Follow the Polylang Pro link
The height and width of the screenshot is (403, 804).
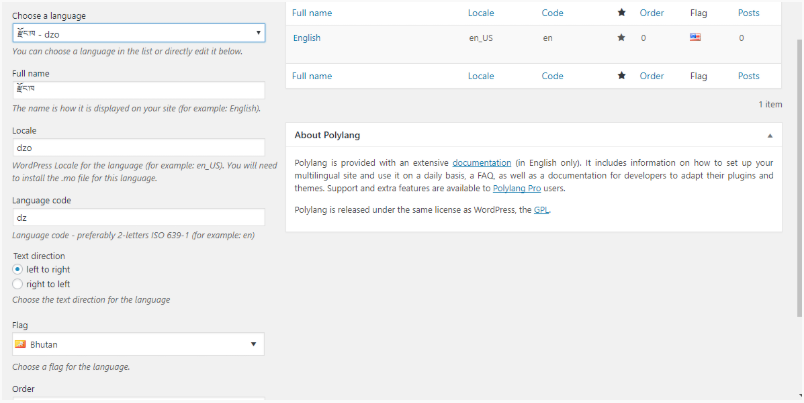[x=517, y=188]
